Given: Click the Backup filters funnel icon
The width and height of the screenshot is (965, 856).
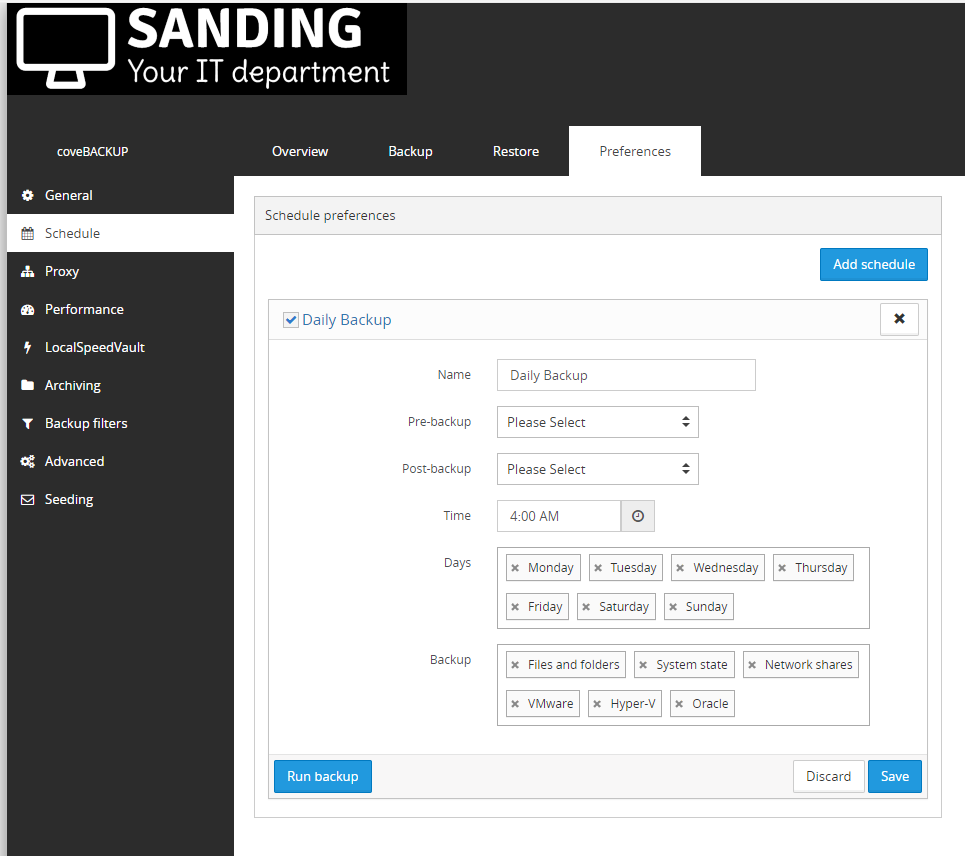Looking at the screenshot, I should coord(28,424).
